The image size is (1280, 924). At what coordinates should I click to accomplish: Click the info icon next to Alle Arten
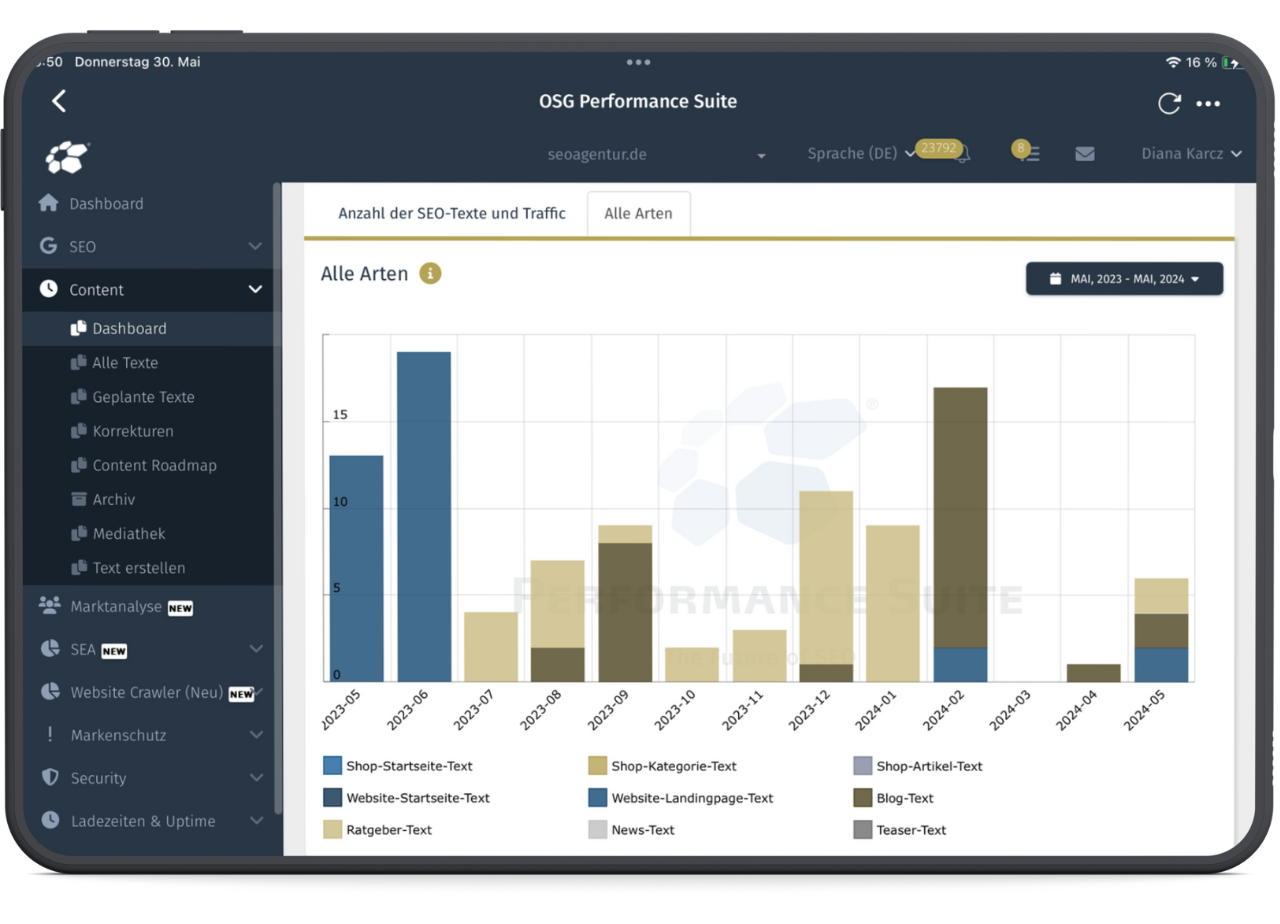pos(430,274)
